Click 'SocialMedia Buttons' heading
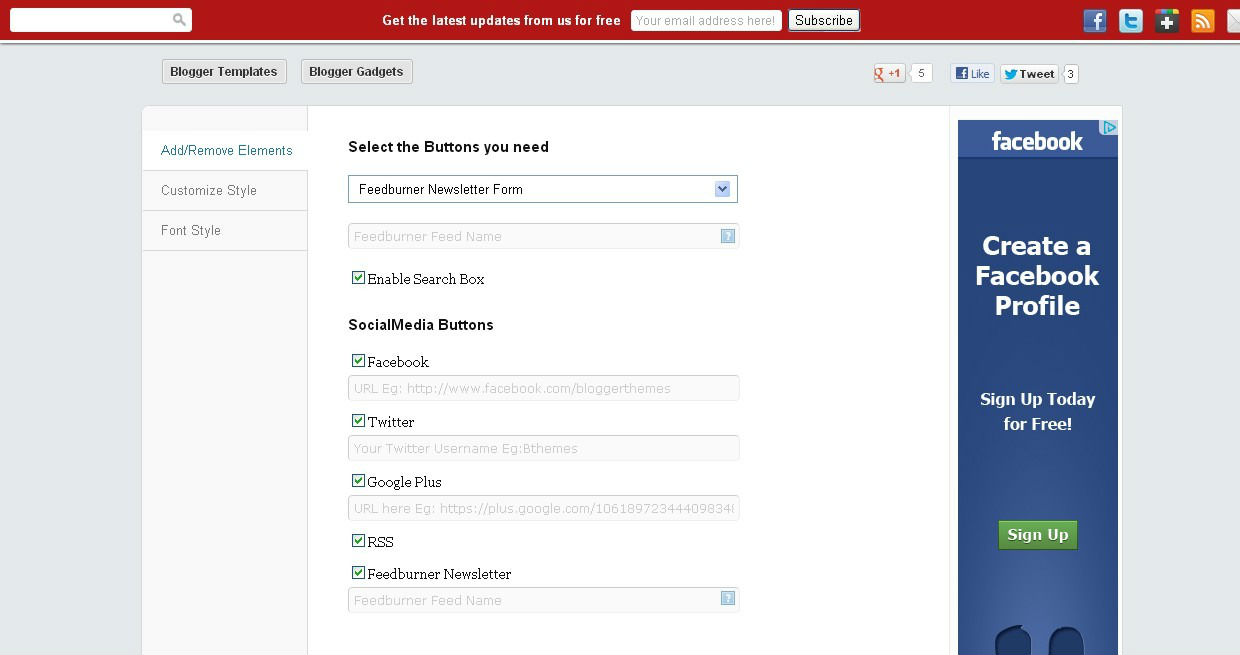This screenshot has width=1240, height=655. click(x=421, y=325)
